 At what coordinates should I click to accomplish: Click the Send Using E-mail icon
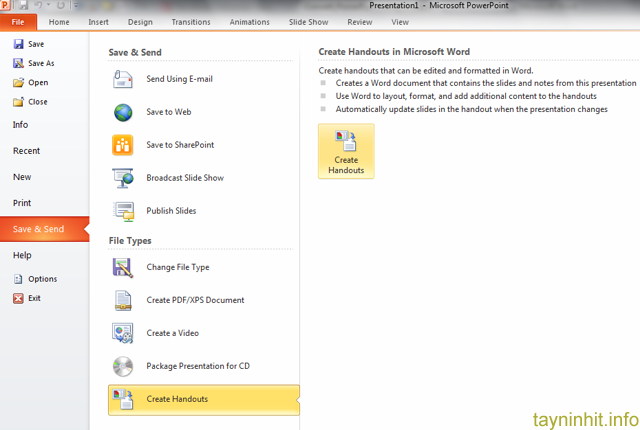pos(124,79)
